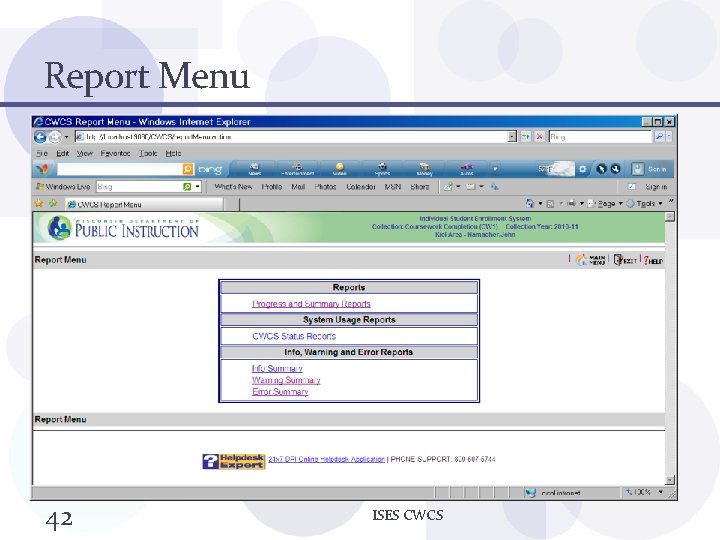Open the Progress and Summary Reports link
This screenshot has height=540, width=720.
click(311, 304)
